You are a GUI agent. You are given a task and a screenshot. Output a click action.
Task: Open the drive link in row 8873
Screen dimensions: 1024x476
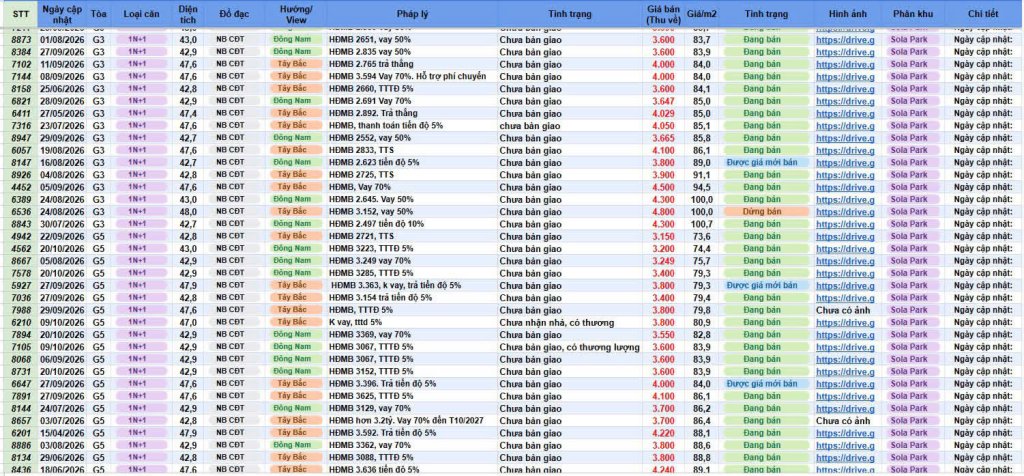(845, 40)
